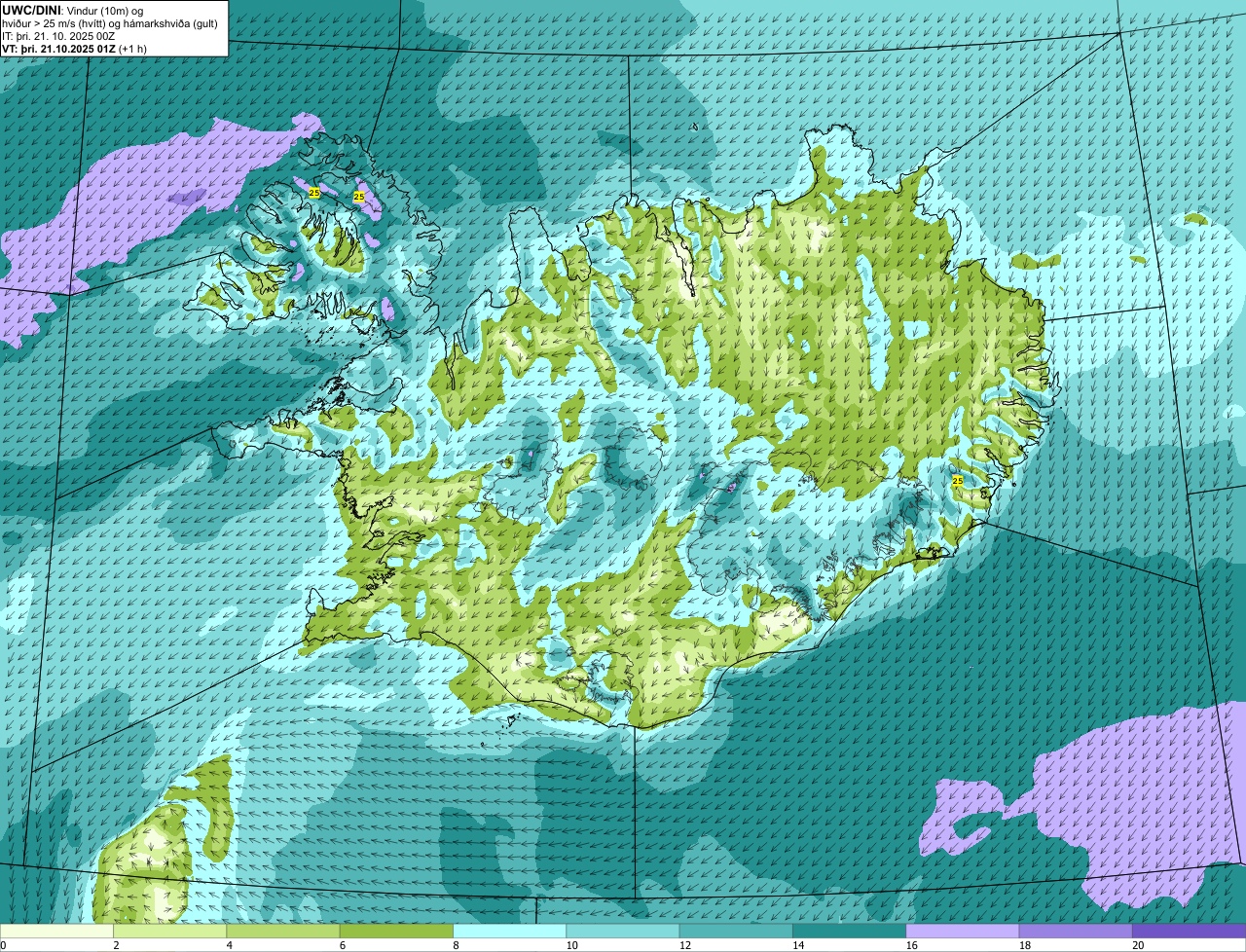Select the 18–20 m/s medium purple legend swatch
The image size is (1246, 952).
click(1076, 931)
